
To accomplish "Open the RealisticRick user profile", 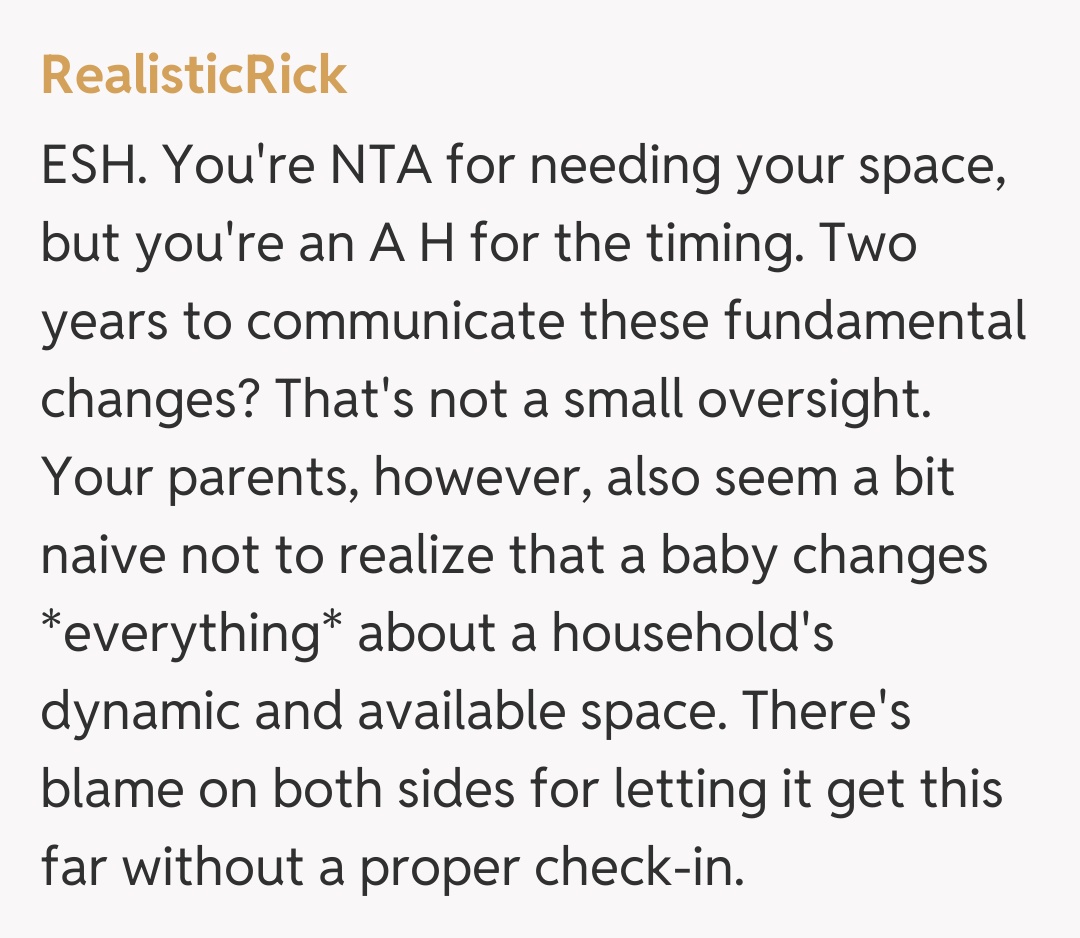I will (x=194, y=76).
